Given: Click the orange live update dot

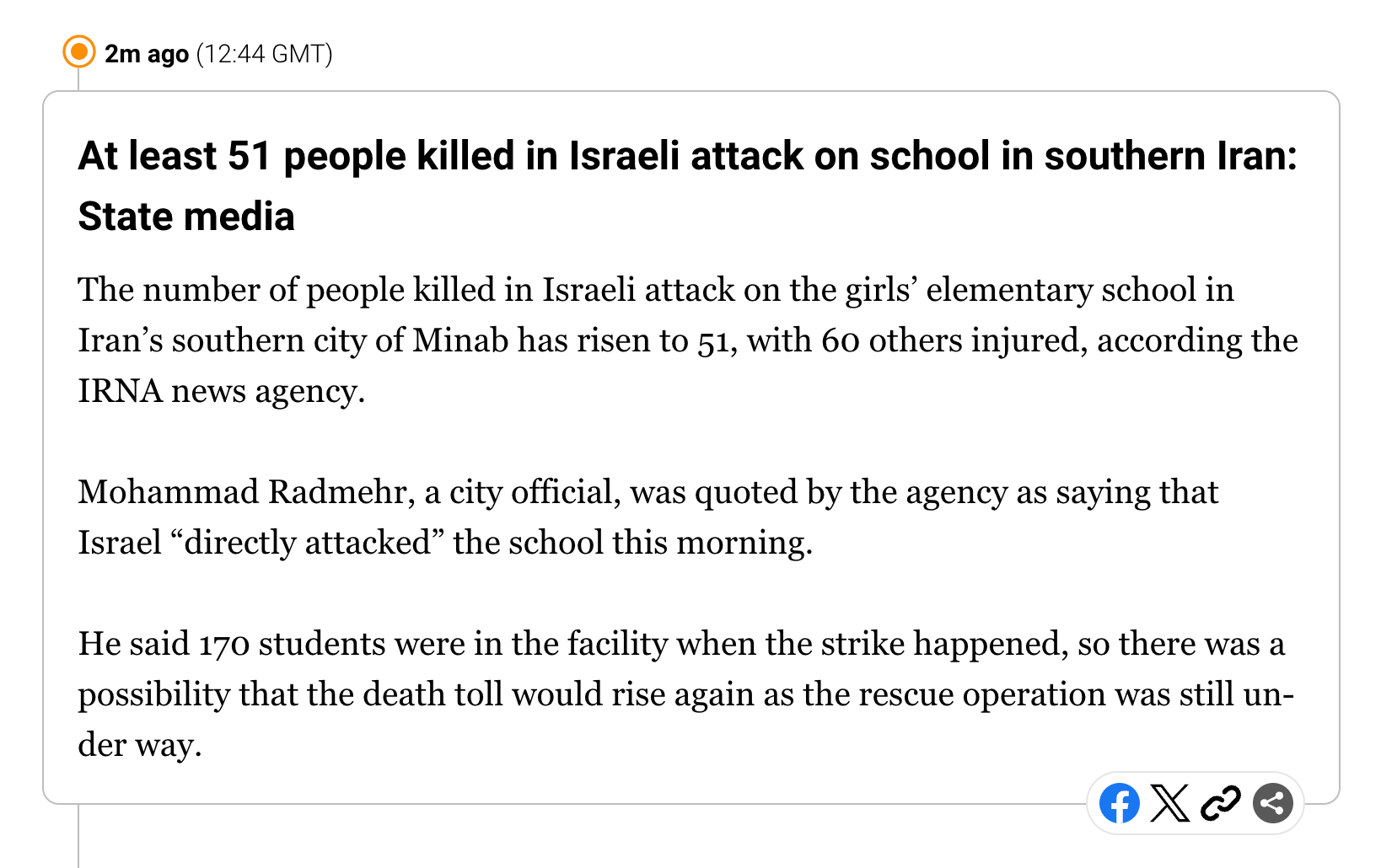Looking at the screenshot, I should (x=79, y=52).
